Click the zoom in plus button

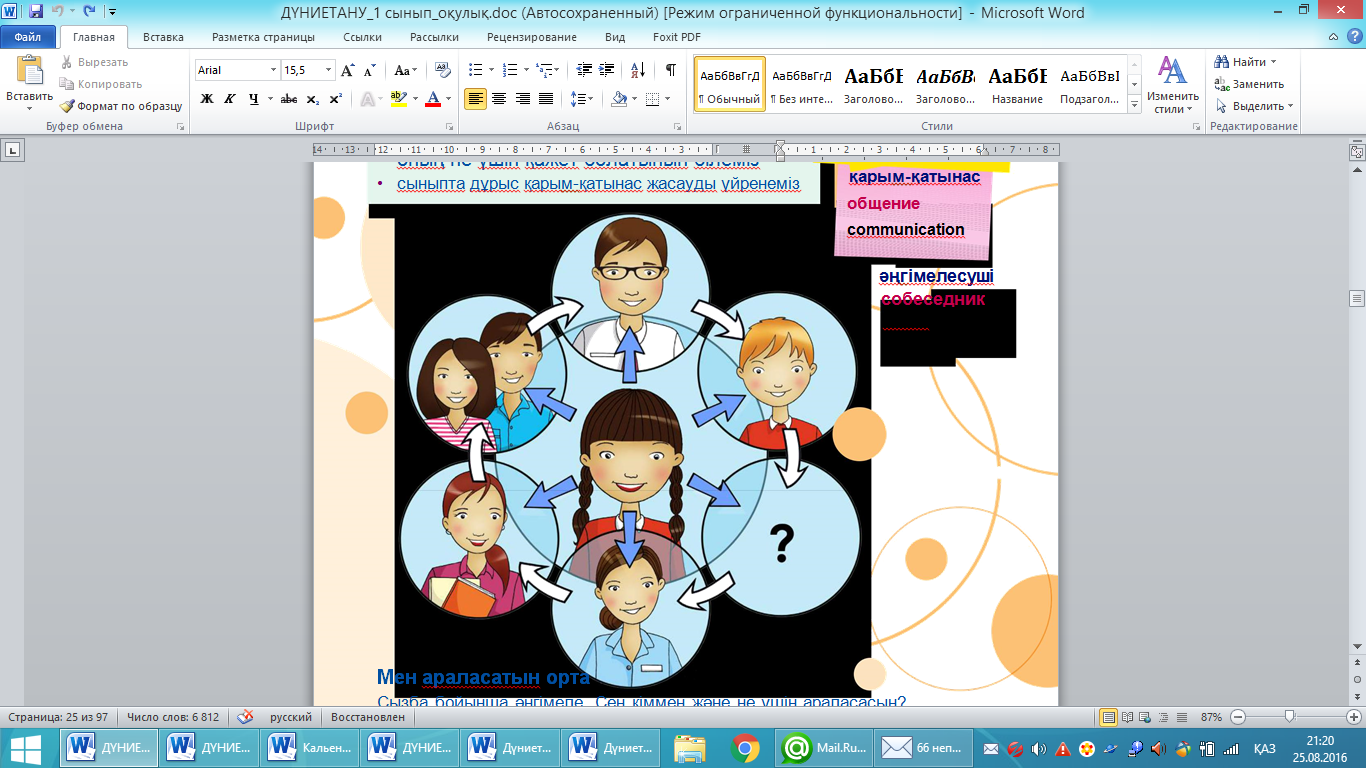point(1353,717)
